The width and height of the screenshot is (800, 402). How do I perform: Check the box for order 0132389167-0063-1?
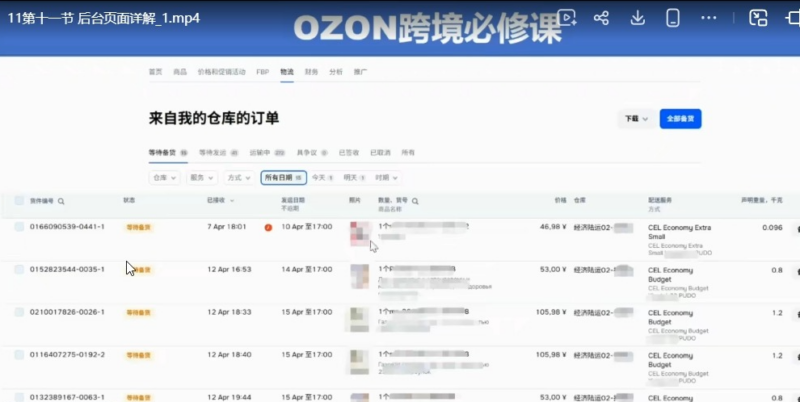(19, 397)
